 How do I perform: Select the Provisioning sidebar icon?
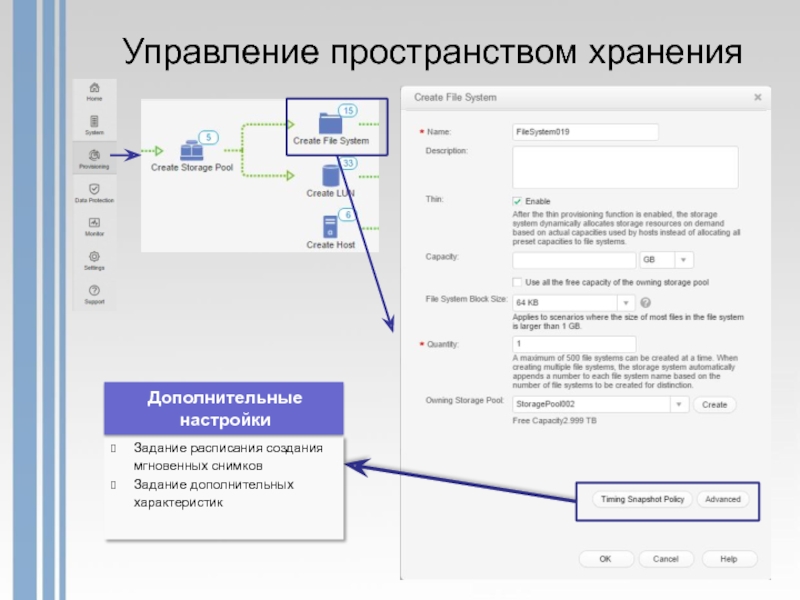click(x=94, y=159)
